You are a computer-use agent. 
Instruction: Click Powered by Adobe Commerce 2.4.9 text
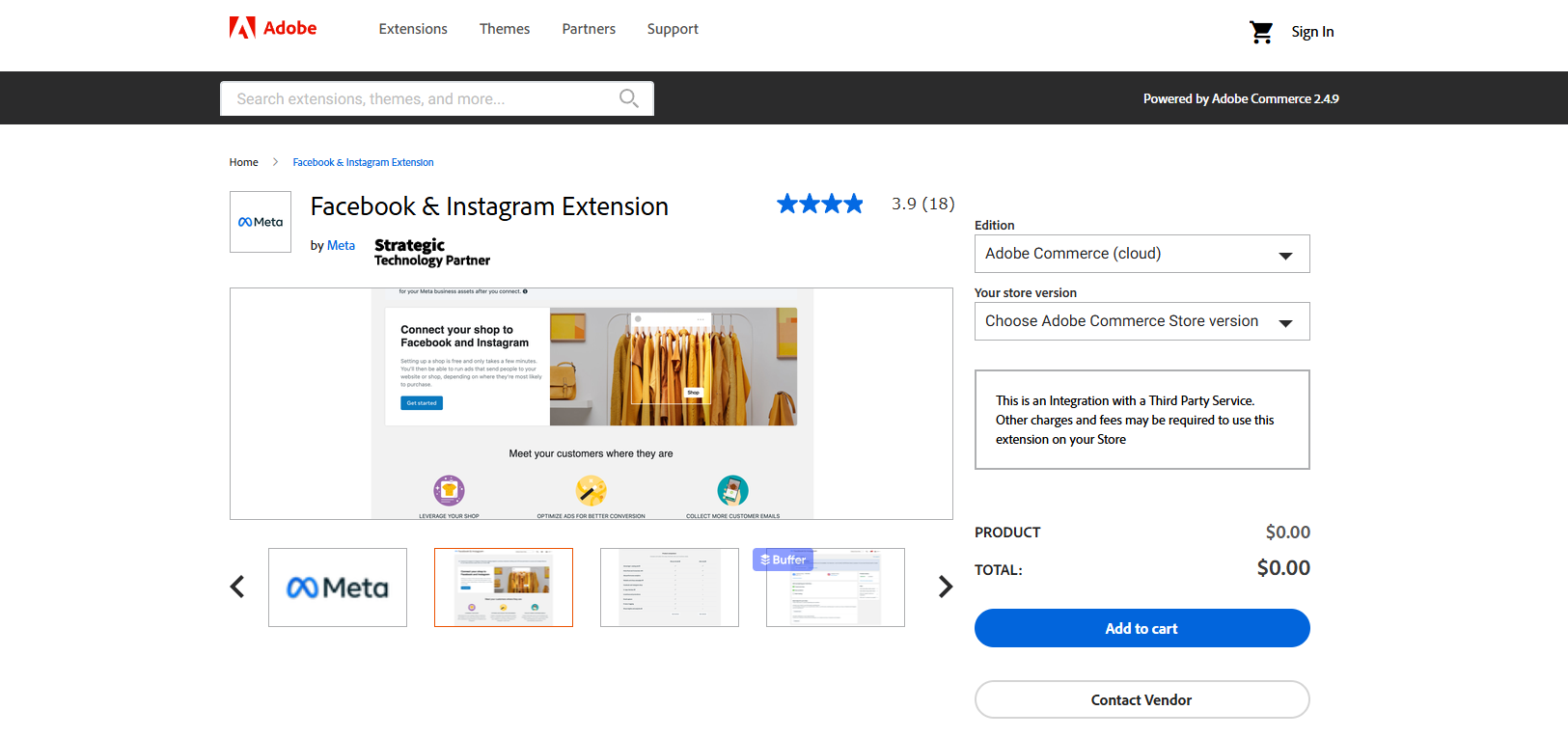click(x=1241, y=98)
